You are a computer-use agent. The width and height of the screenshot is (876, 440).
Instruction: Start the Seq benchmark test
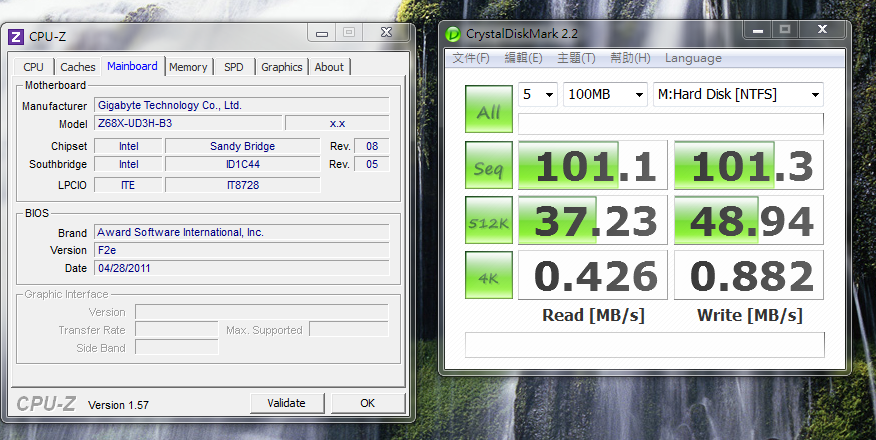coord(489,165)
